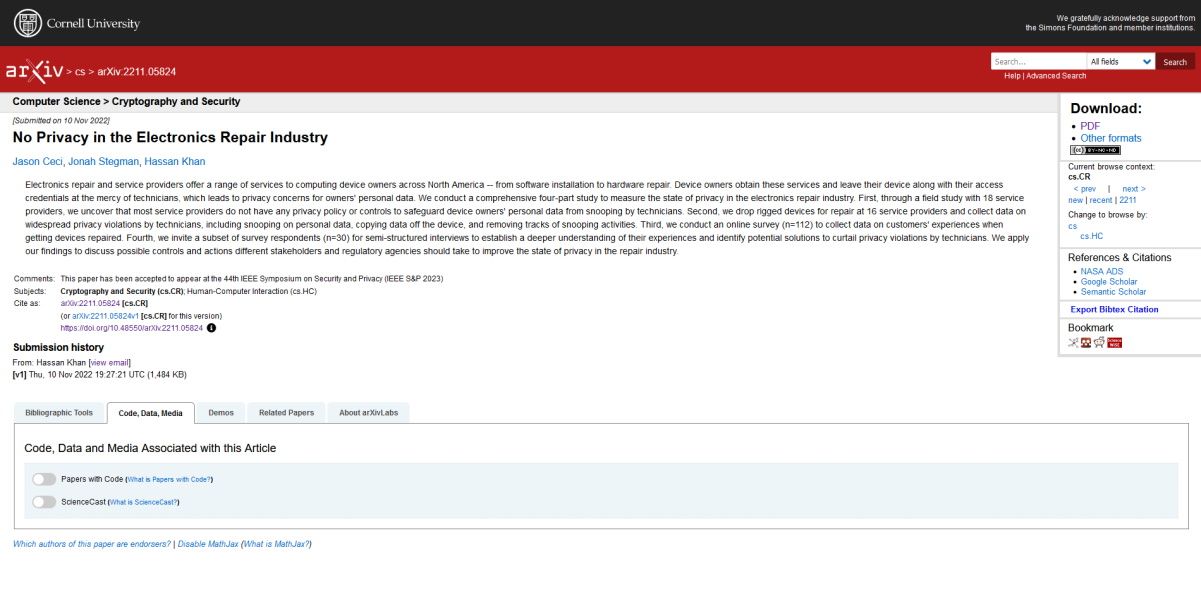The image size is (1201, 600).
Task: Click the Submission history heading
Action: pos(58,347)
